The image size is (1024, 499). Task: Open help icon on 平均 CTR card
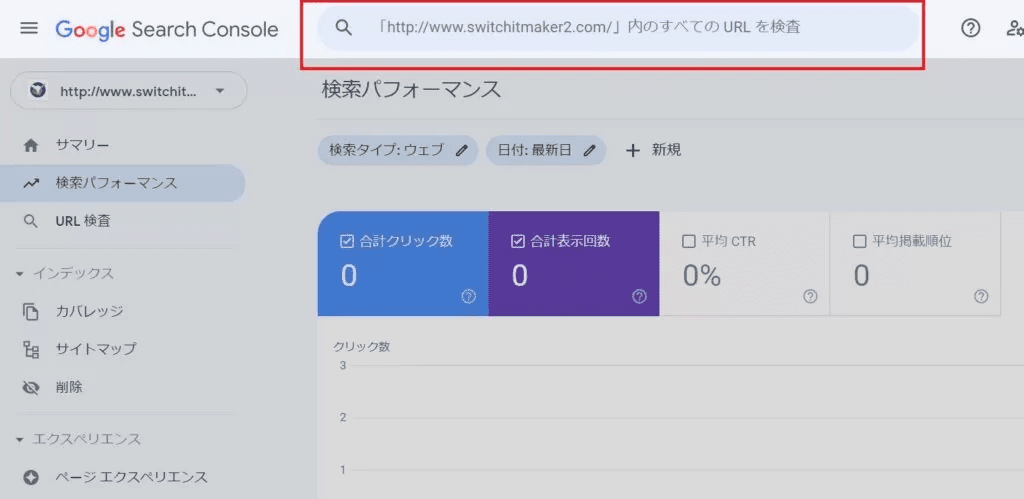(810, 297)
